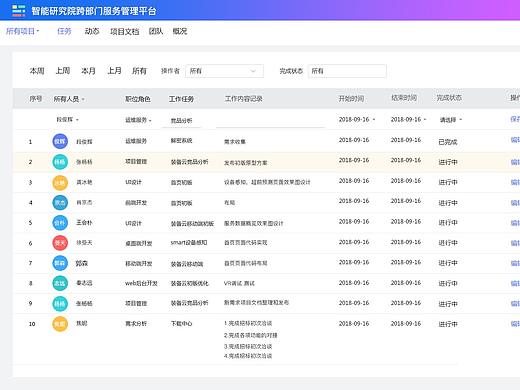Click the 前端开发 role in row 4
The image size is (520, 390).
[136, 203]
